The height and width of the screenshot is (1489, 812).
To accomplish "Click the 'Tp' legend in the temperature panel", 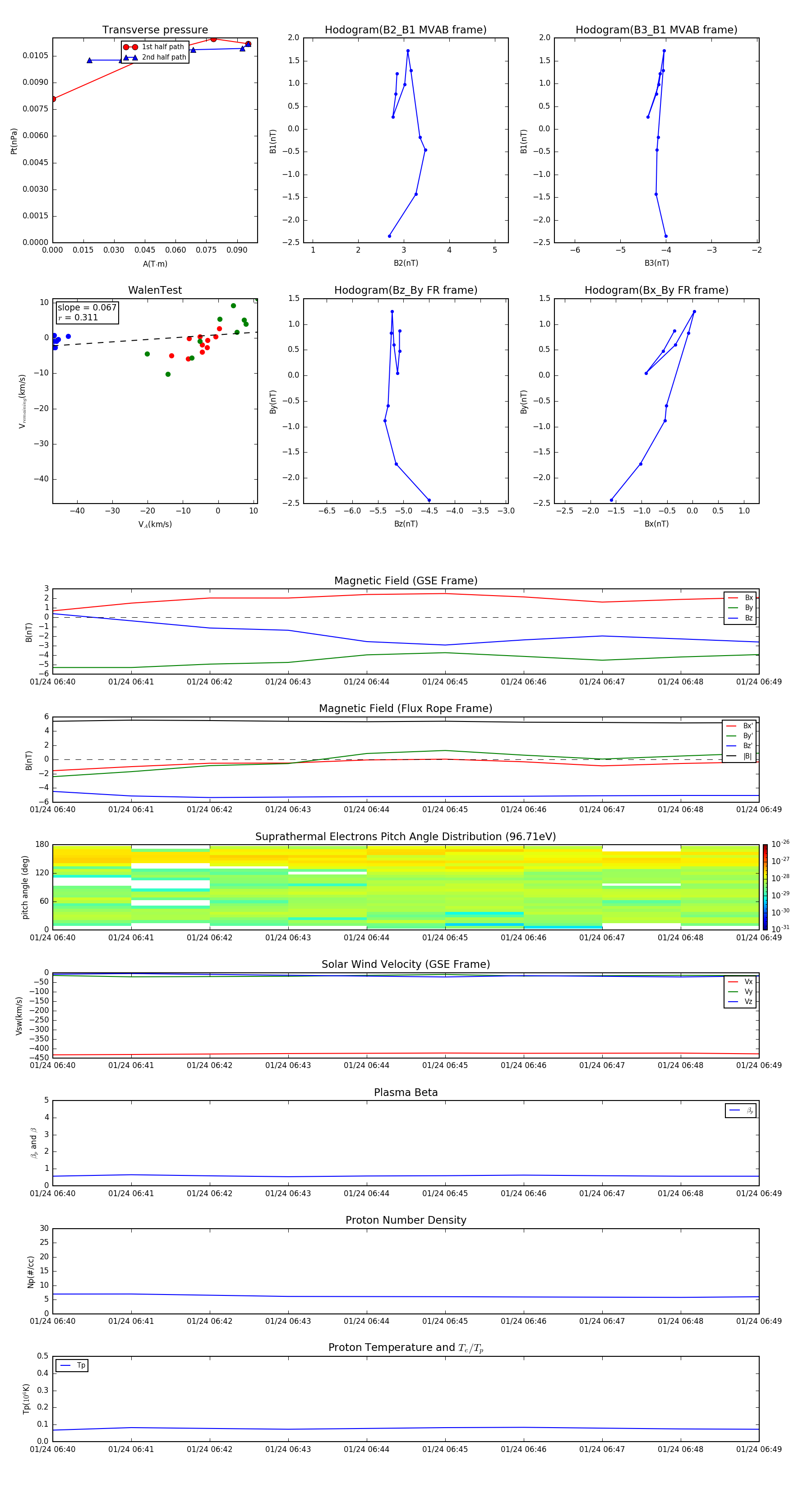I will point(72,1365).
